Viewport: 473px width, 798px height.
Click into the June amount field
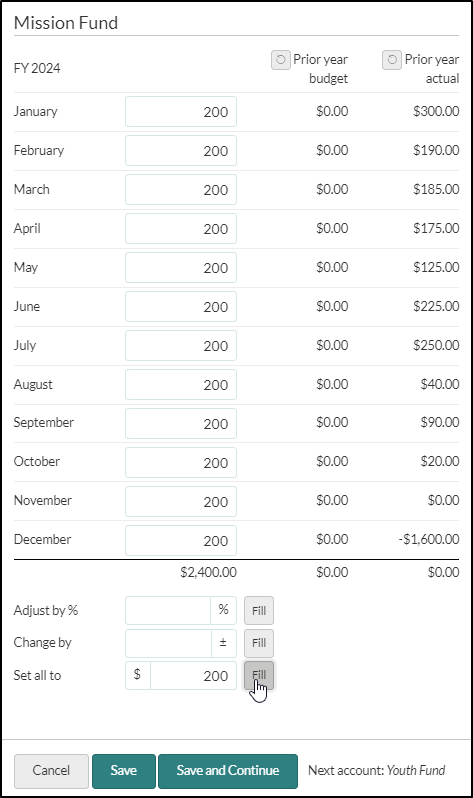(181, 306)
